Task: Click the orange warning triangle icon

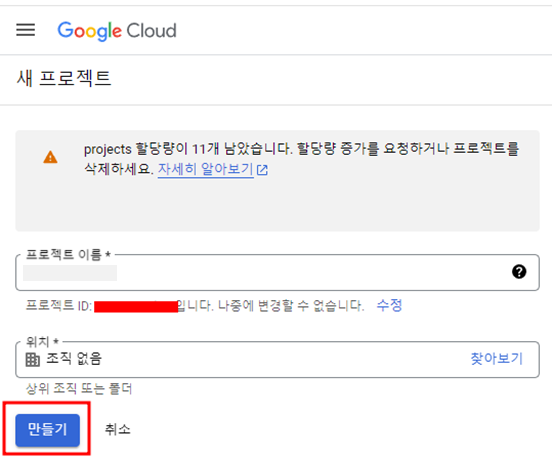Action: (50, 157)
